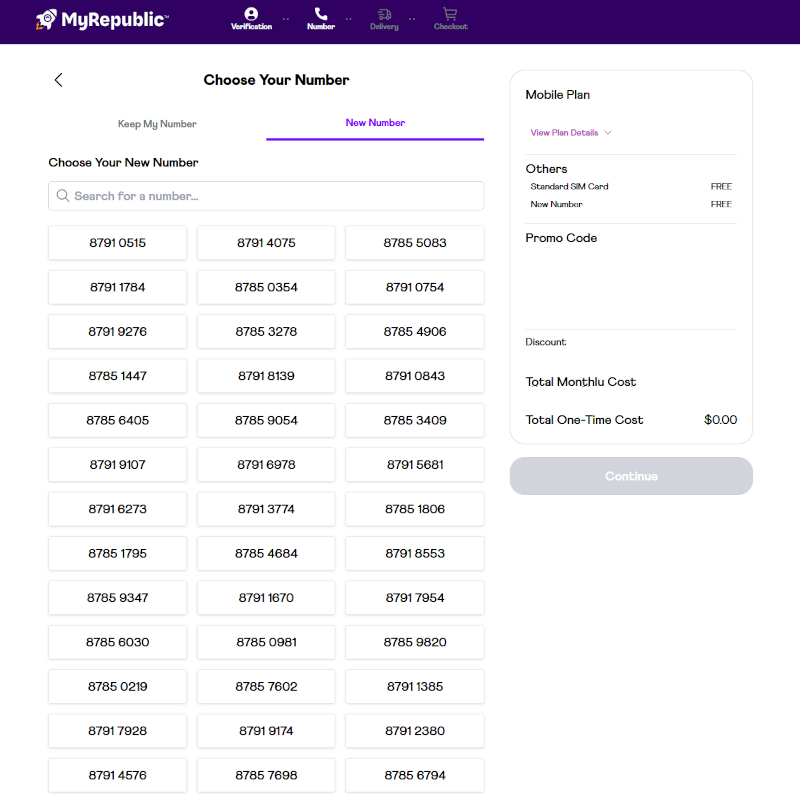Choose number 8791 0515
Screen dimensions: 800x798
click(118, 243)
